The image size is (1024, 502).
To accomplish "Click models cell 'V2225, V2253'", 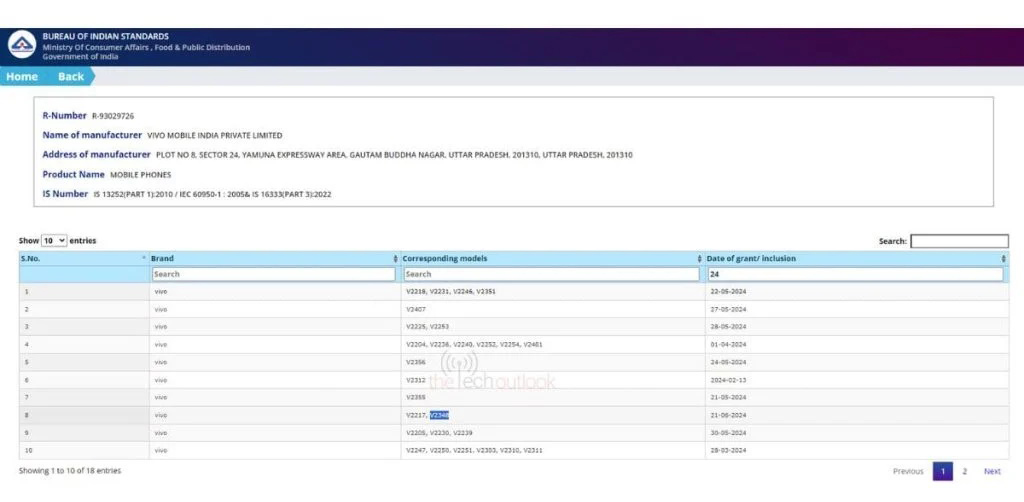I will pos(552,326).
